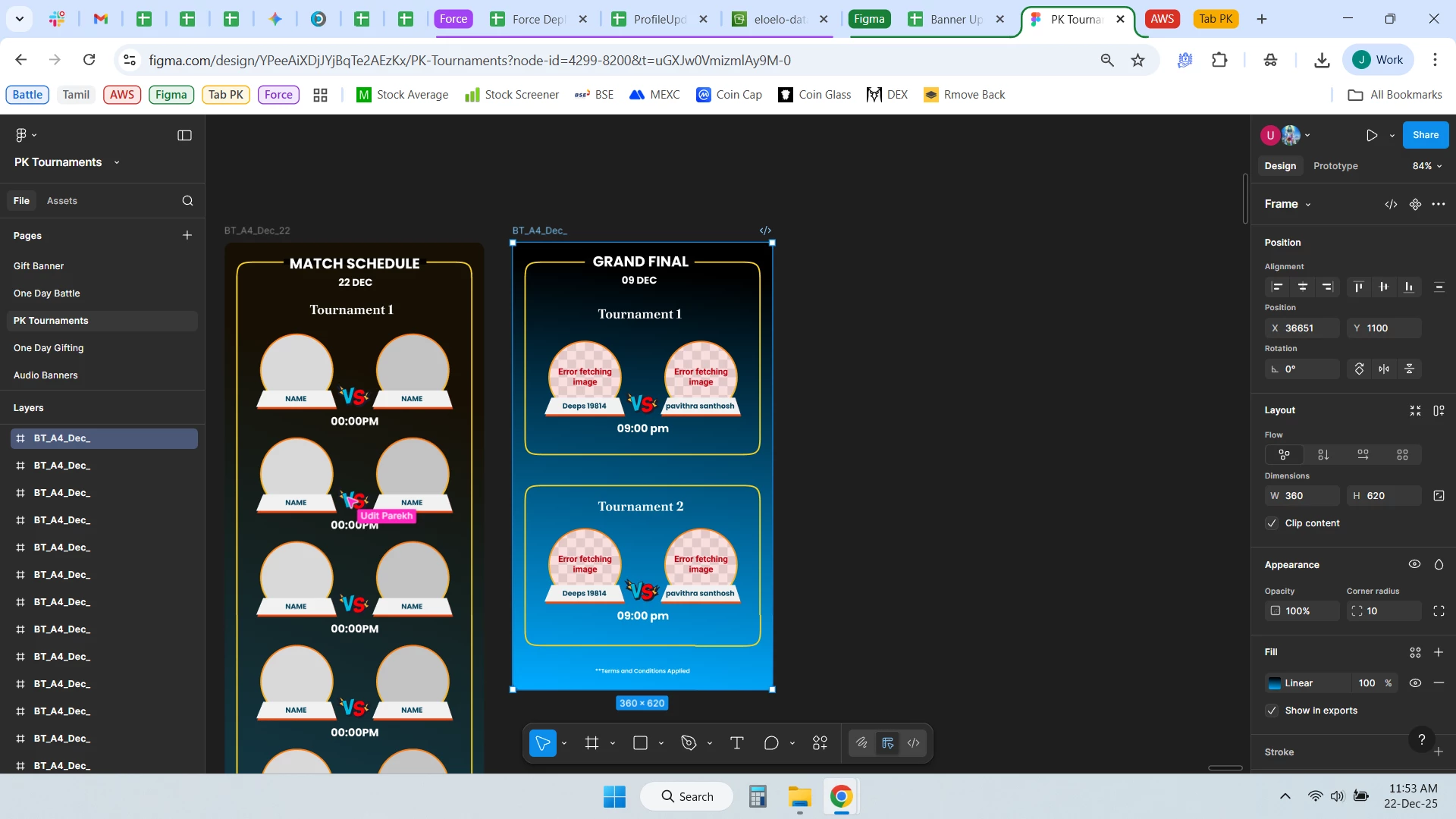
Task: Open the Frame type dropdown chevron
Action: click(1308, 205)
